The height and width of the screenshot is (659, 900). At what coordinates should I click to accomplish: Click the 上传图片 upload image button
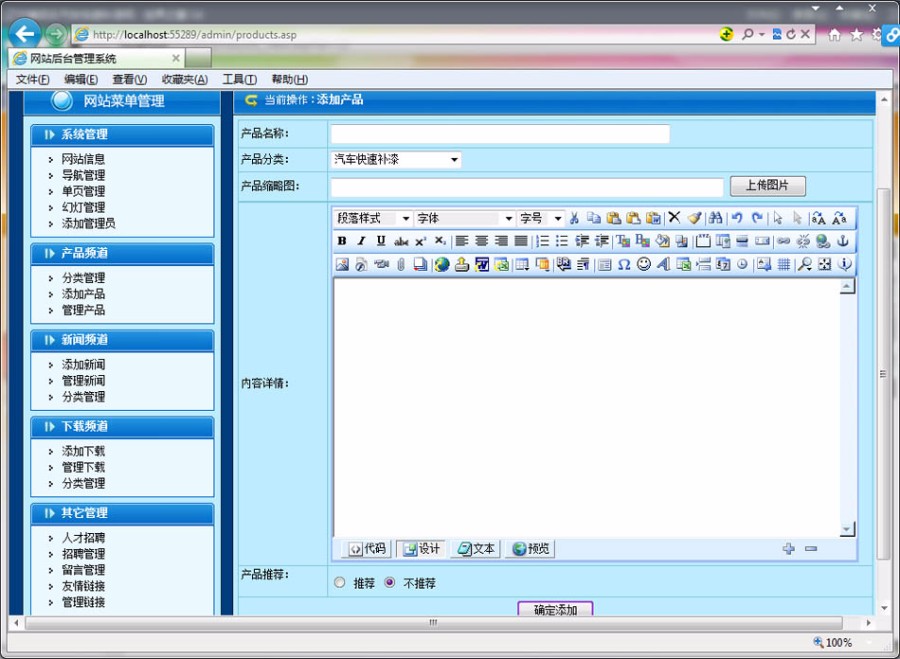(x=767, y=184)
